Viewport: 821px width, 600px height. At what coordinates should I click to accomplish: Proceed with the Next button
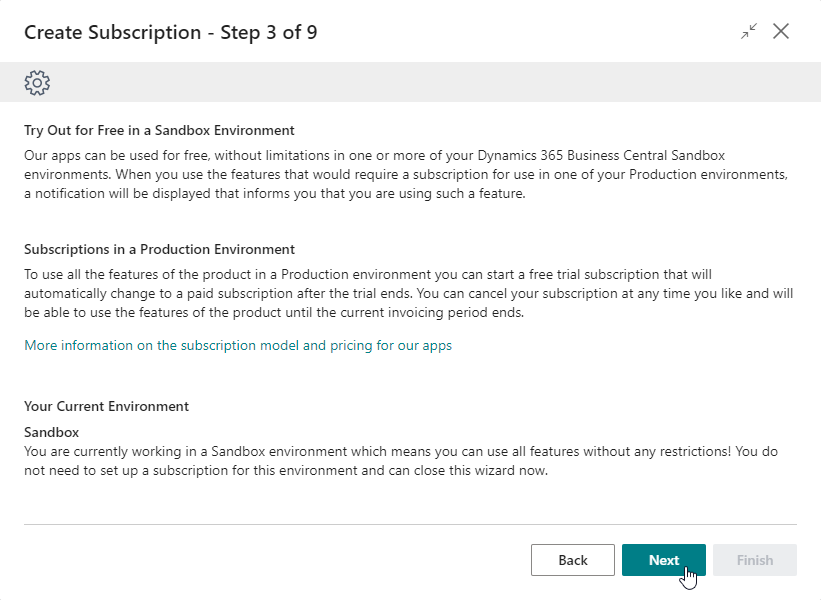point(664,560)
